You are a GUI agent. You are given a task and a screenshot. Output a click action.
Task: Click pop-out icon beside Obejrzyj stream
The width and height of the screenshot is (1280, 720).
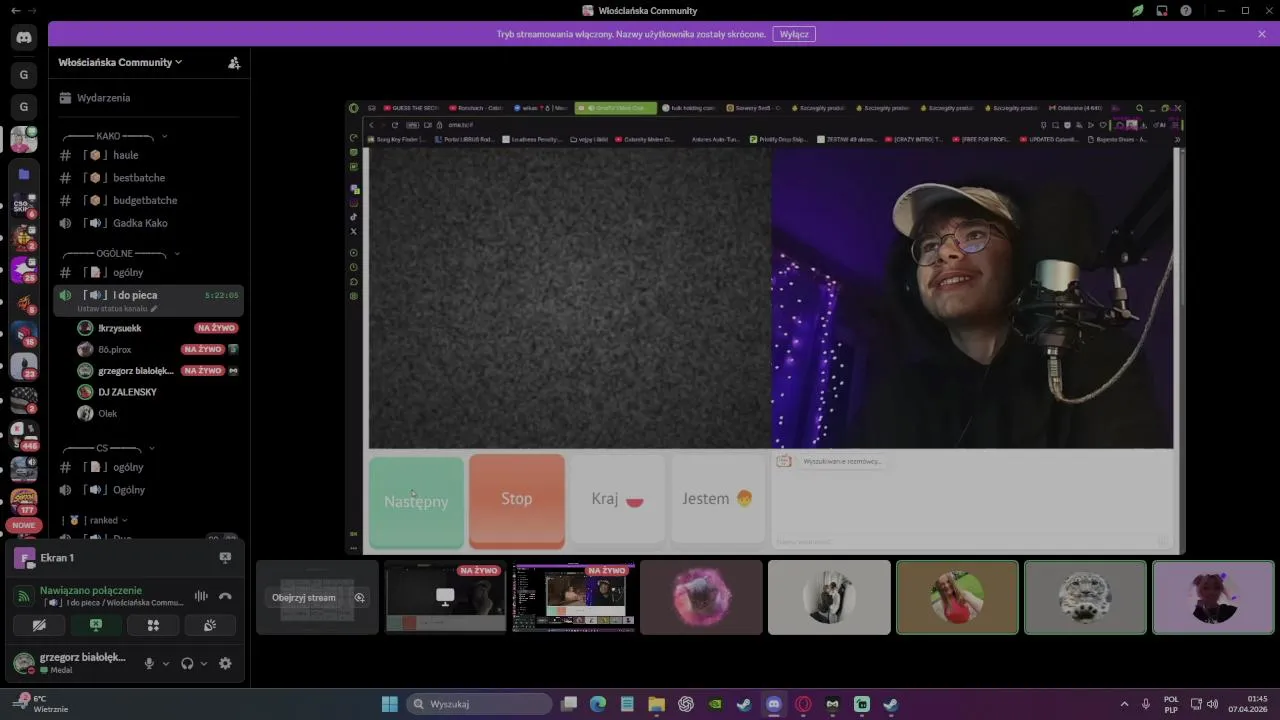359,598
